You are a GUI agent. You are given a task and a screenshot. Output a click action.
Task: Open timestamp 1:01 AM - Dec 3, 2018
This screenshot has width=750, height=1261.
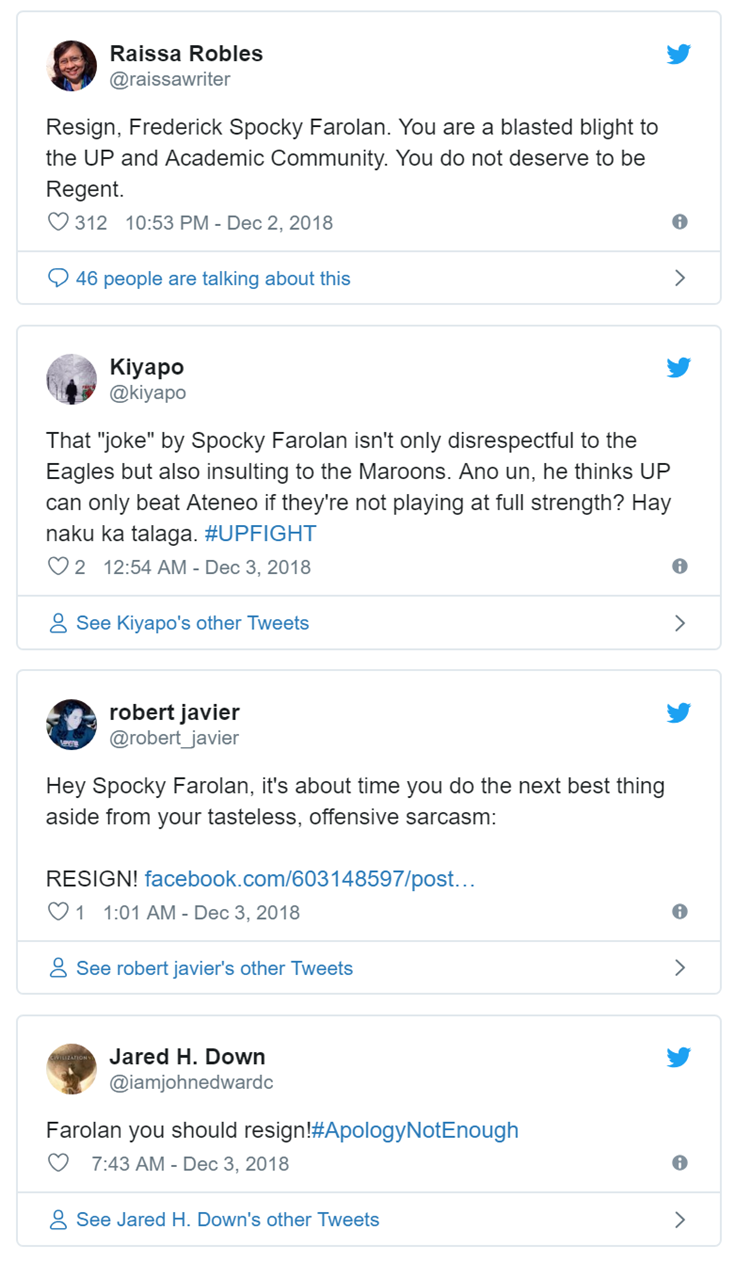pos(201,912)
